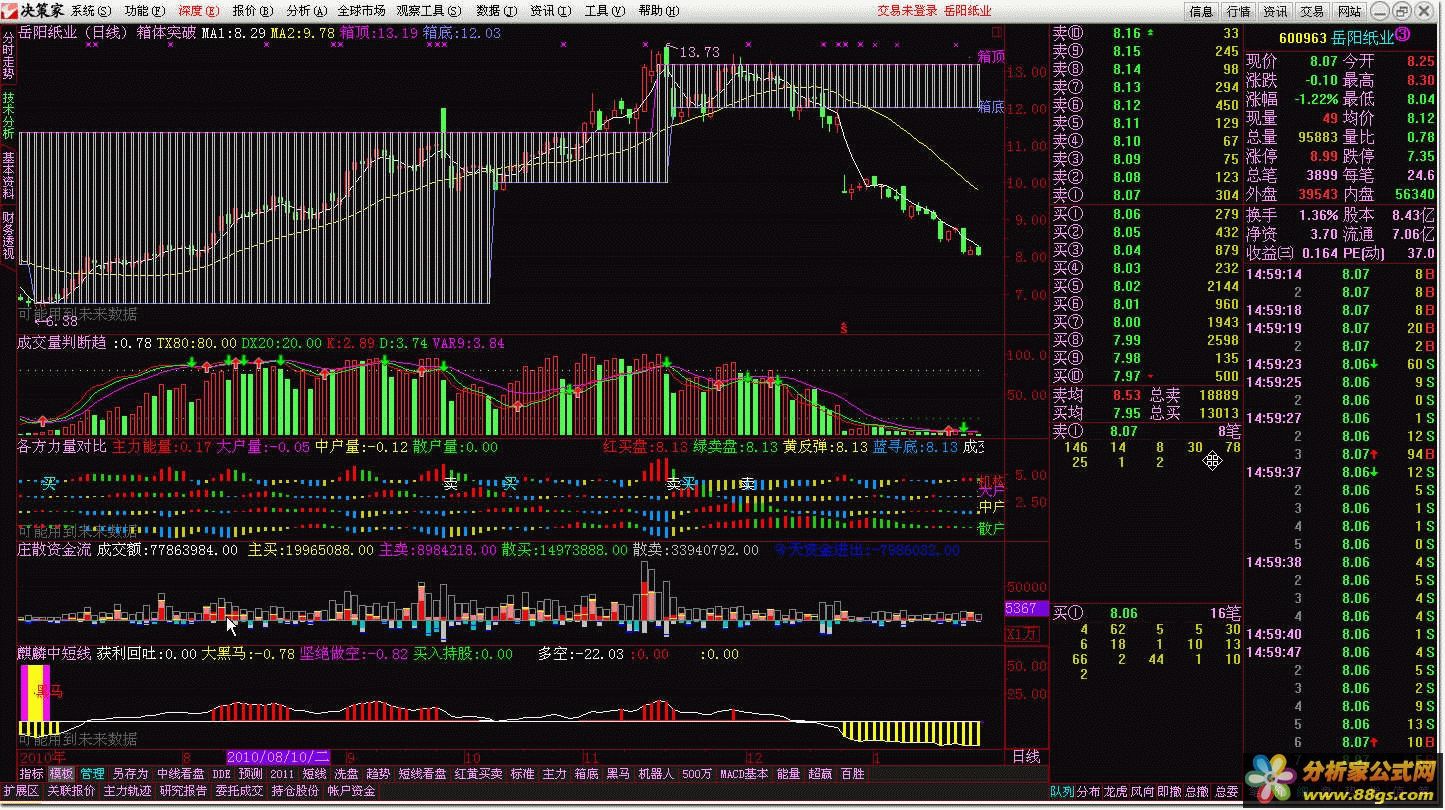Screen dimensions: 1445x810
Task: Click the 岳阳纸业 stock name header
Action: tap(1362, 38)
